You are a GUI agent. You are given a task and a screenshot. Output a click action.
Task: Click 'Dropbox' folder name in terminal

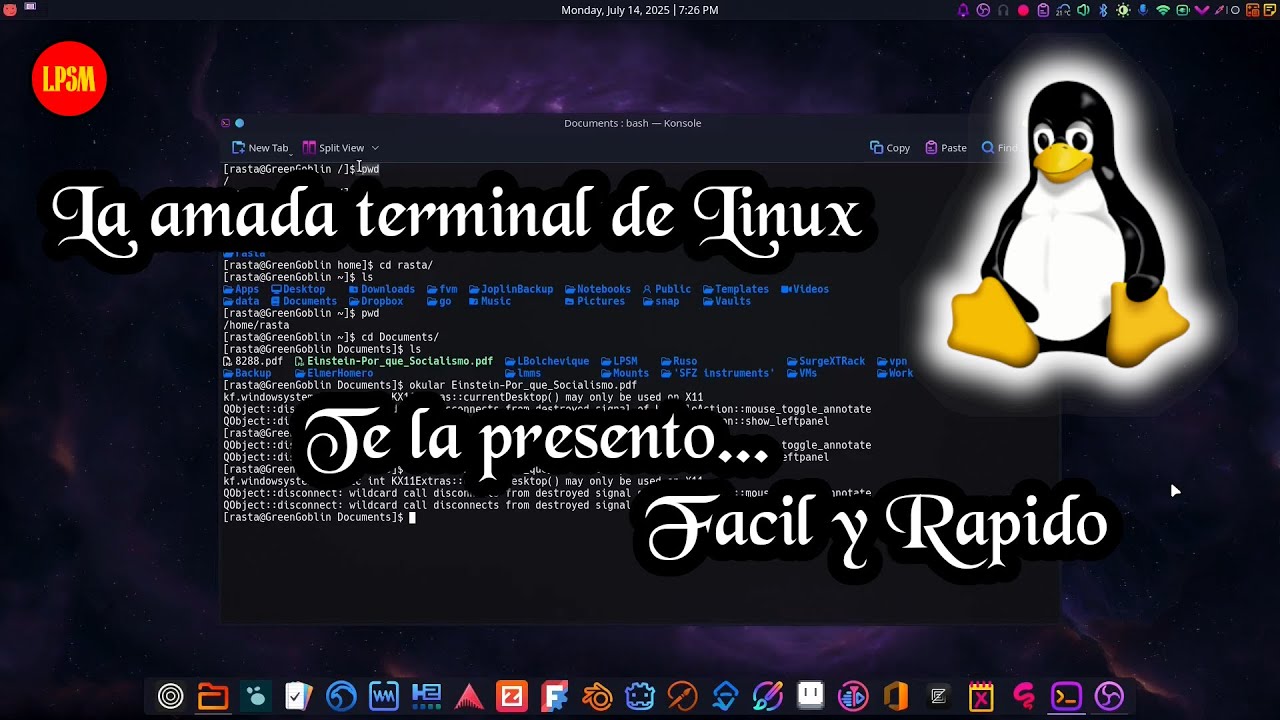(382, 301)
